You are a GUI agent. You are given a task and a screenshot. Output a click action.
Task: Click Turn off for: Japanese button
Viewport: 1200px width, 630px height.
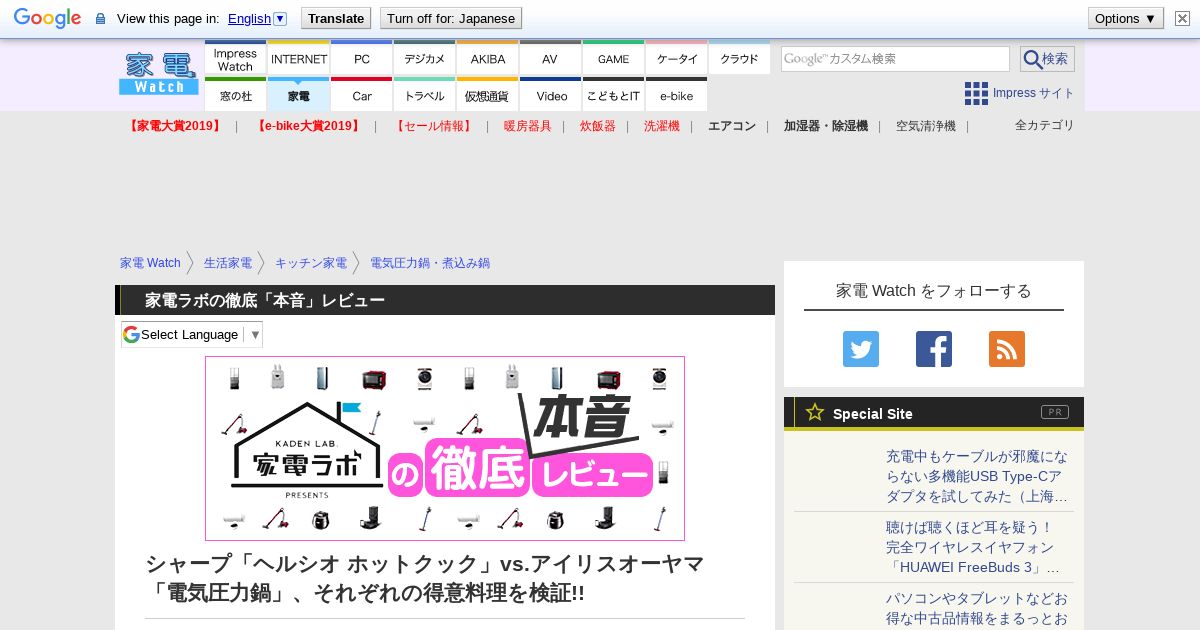[x=451, y=18]
